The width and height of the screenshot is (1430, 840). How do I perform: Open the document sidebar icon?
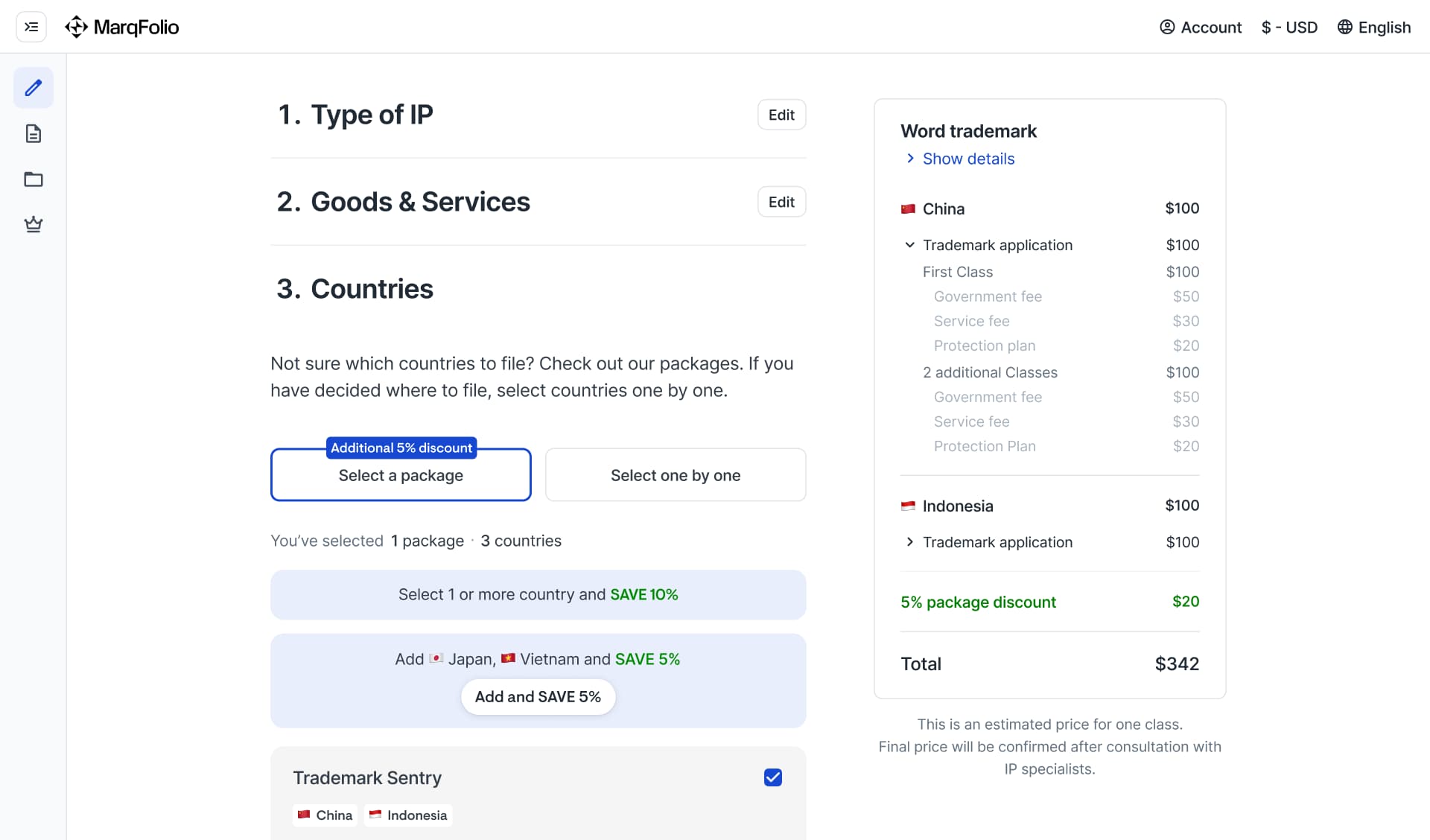click(x=34, y=133)
